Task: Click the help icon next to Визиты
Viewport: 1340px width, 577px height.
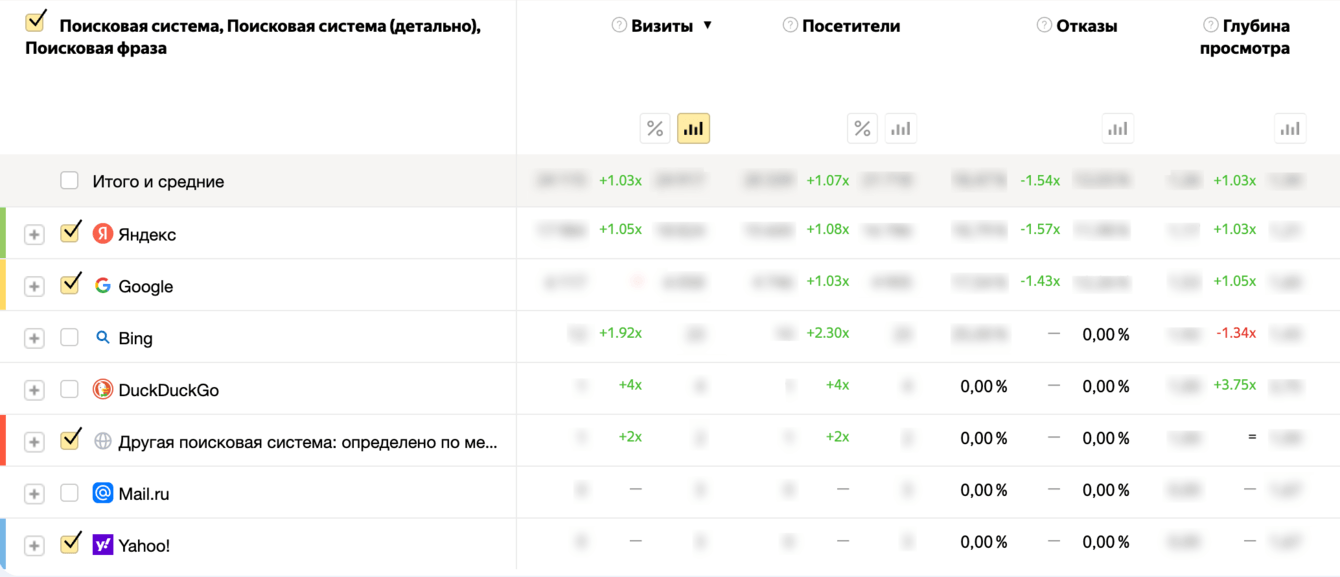Action: coord(619,26)
